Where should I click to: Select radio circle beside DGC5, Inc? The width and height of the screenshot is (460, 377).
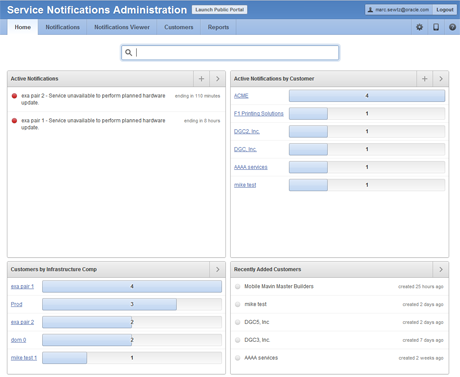click(237, 322)
